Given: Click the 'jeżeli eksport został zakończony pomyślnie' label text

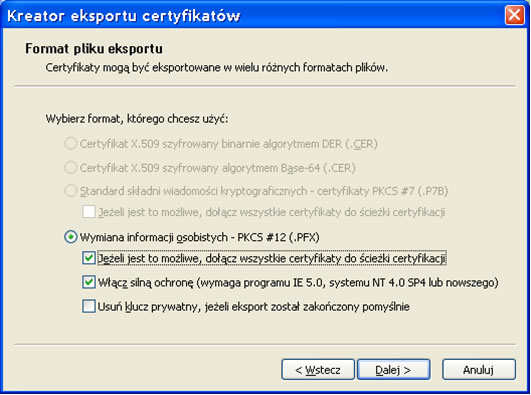Looking at the screenshot, I should (x=307, y=307).
